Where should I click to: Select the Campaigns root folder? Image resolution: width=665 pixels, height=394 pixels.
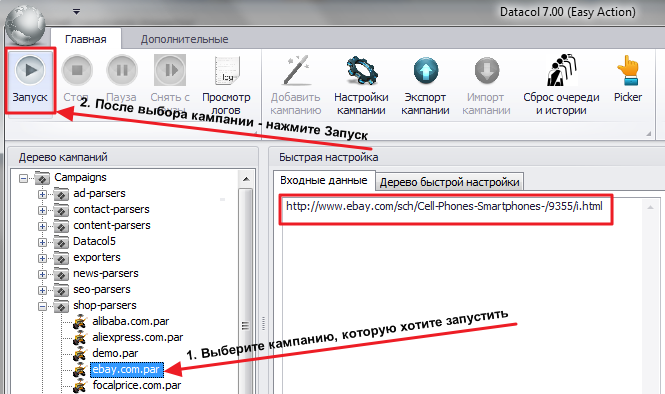(x=80, y=177)
